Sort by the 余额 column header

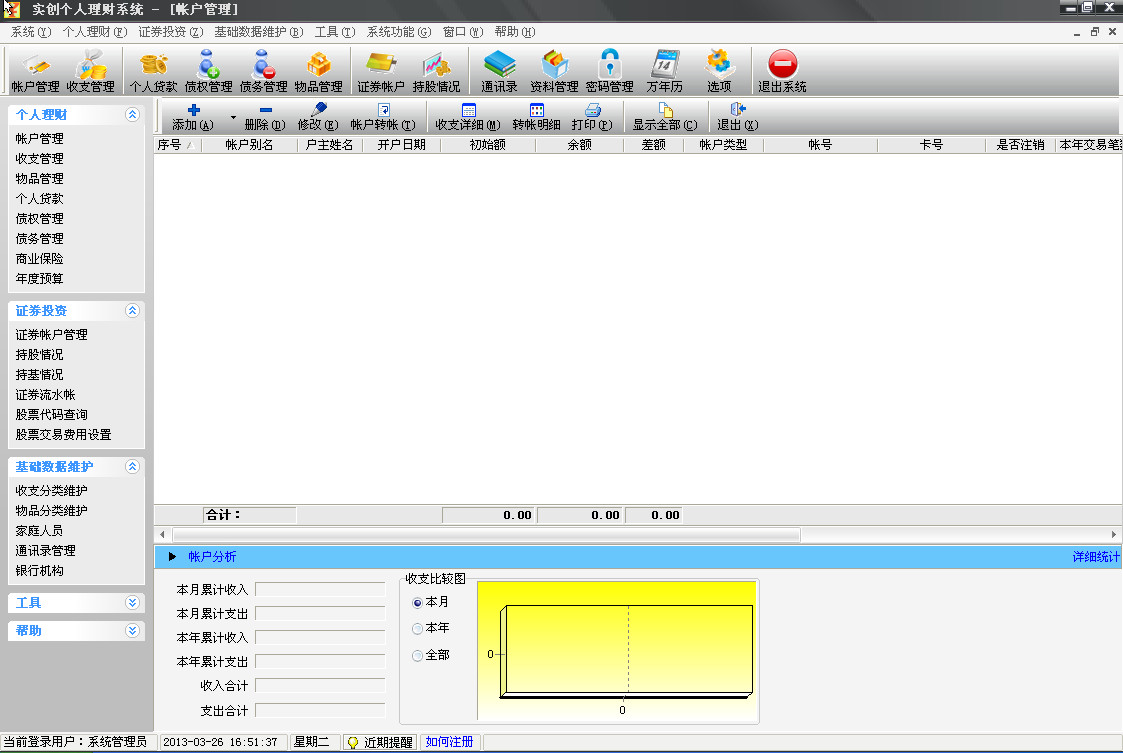(x=579, y=145)
